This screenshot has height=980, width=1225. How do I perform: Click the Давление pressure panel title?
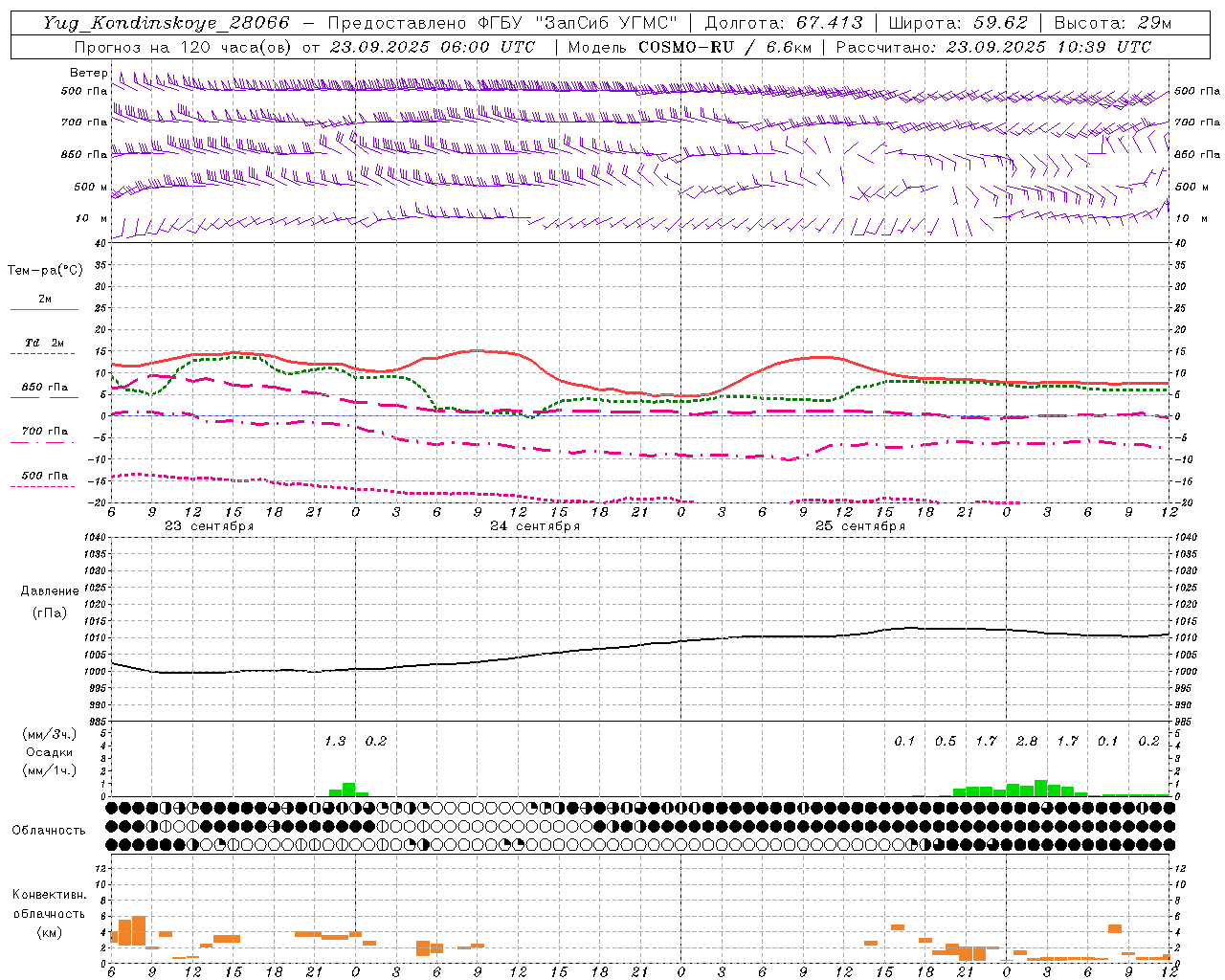click(48, 591)
